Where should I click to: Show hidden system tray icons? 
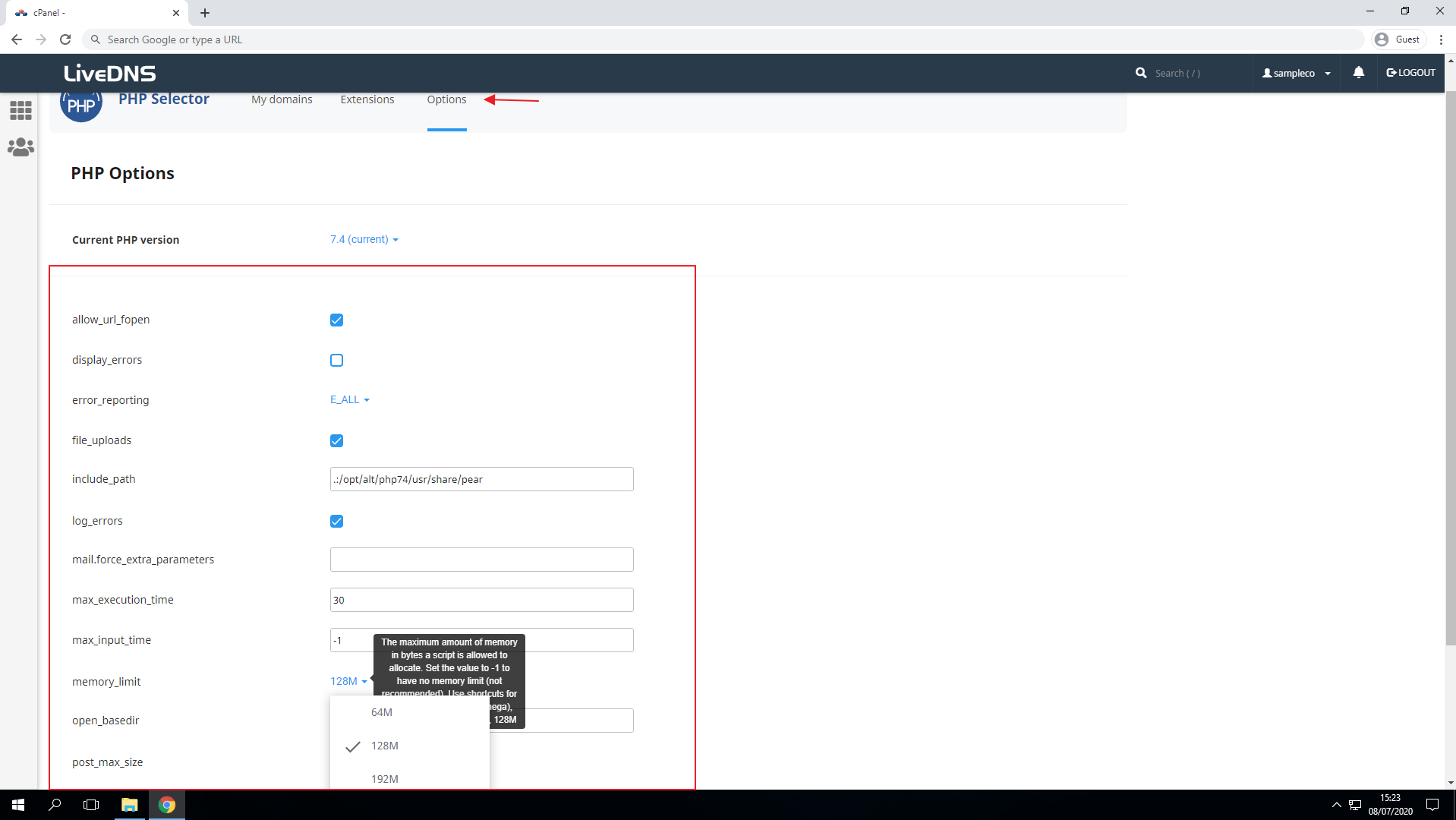[1336, 805]
